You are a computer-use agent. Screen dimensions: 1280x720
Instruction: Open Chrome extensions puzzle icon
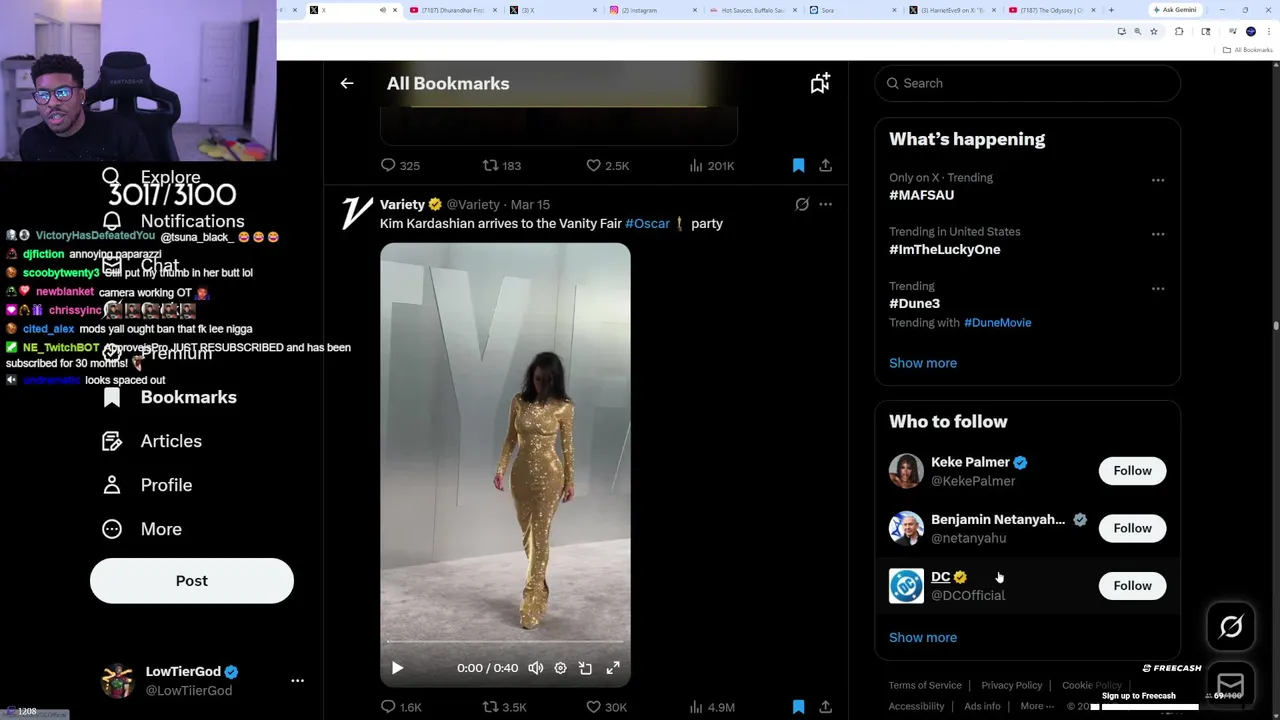(x=1179, y=31)
